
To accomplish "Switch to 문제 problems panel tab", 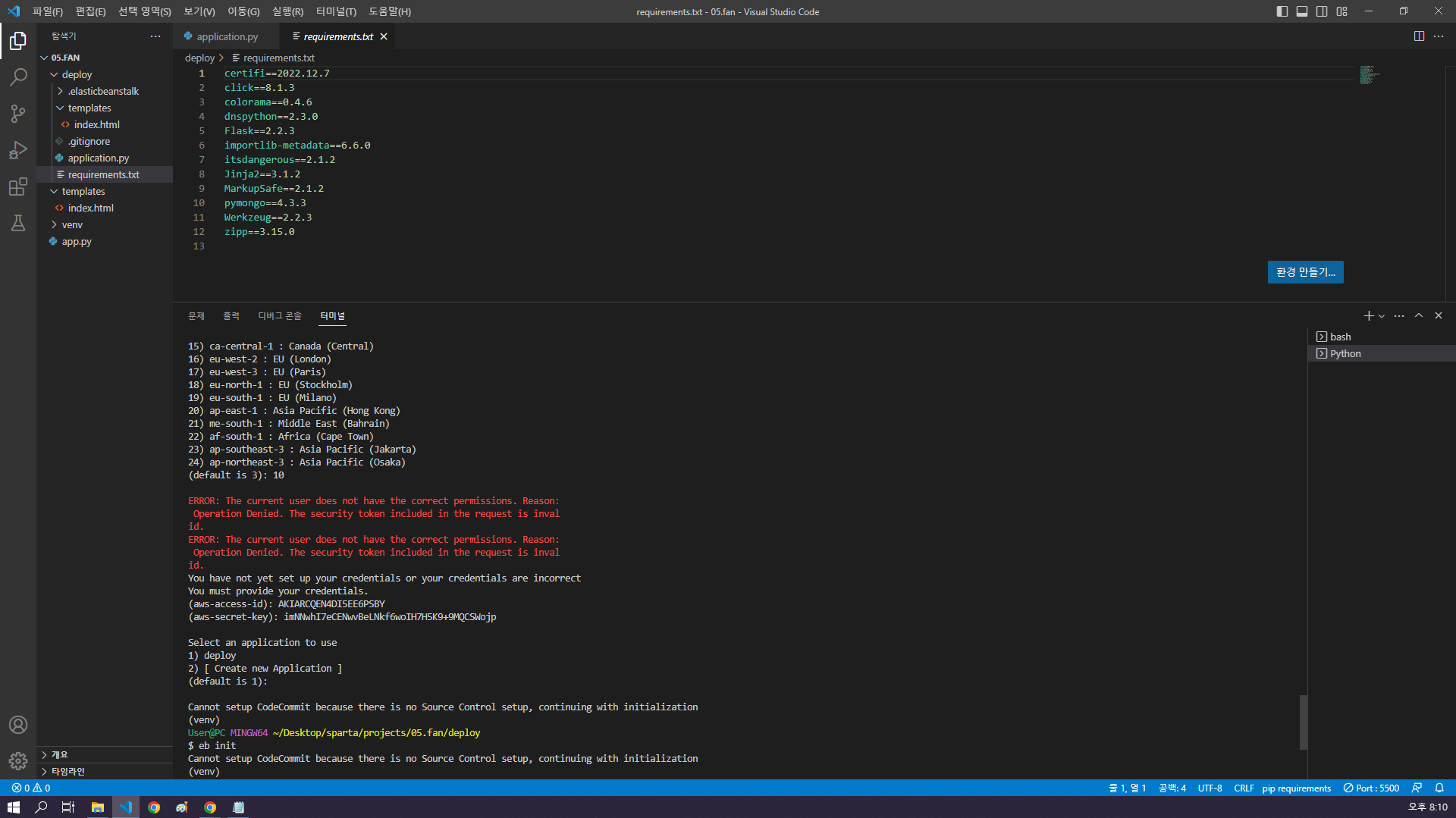I will pyautogui.click(x=196, y=315).
